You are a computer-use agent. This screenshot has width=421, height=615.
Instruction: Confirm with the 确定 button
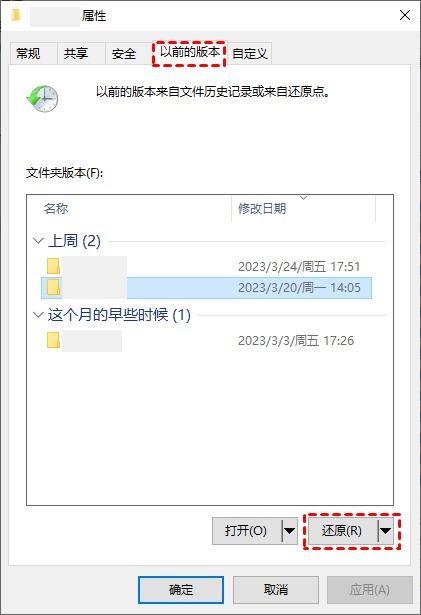coord(181,590)
